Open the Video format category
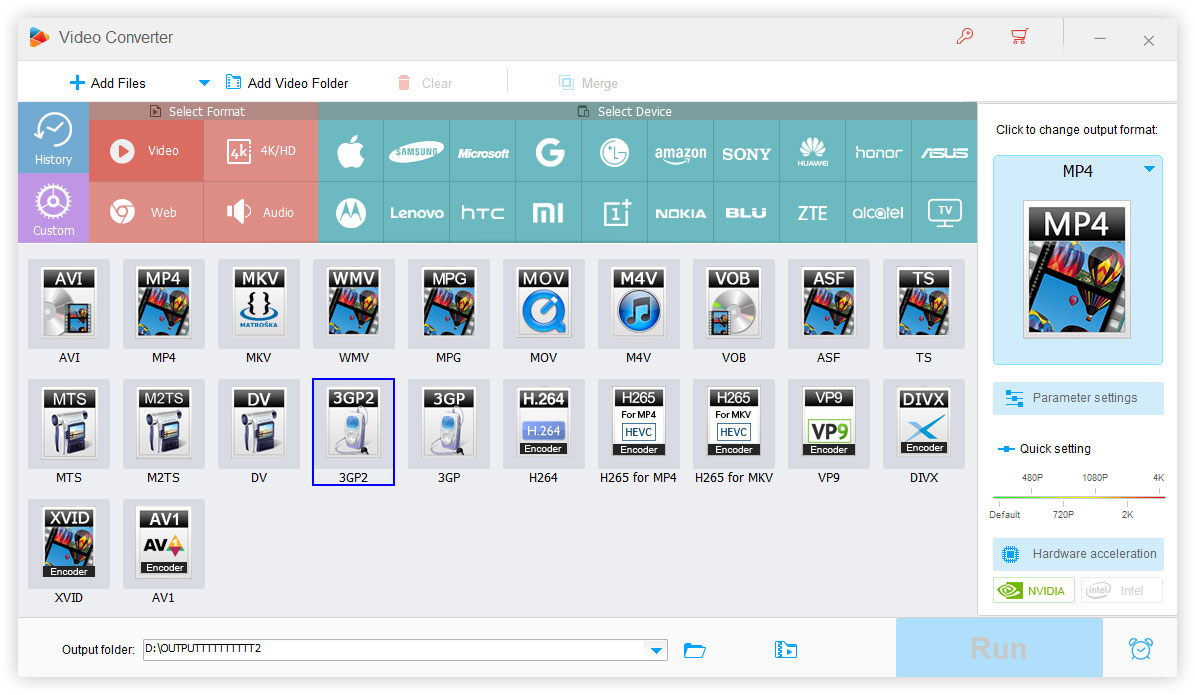The height and width of the screenshot is (695, 1195). pyautogui.click(x=146, y=151)
